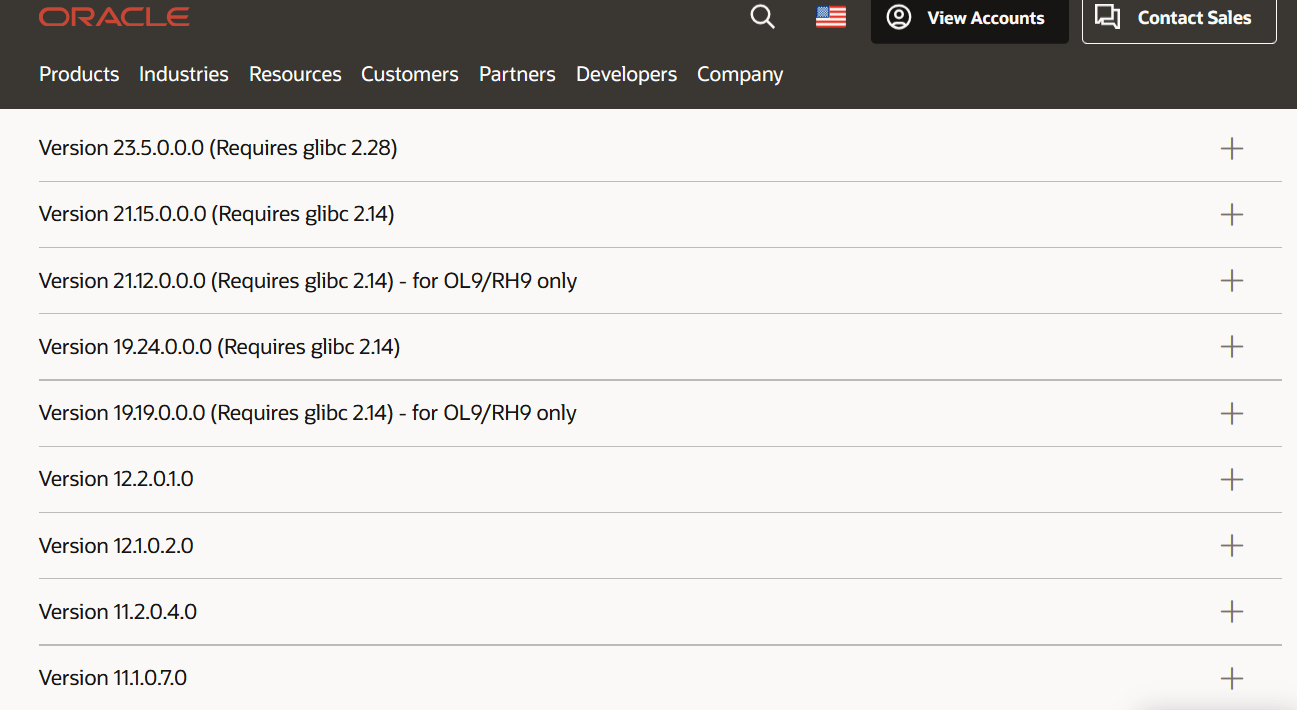Open the Industries menu
This screenshot has height=710, width=1297.
[184, 74]
